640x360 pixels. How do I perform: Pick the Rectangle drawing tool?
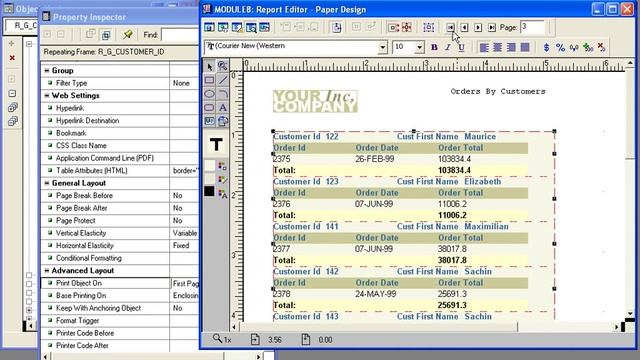[209, 80]
